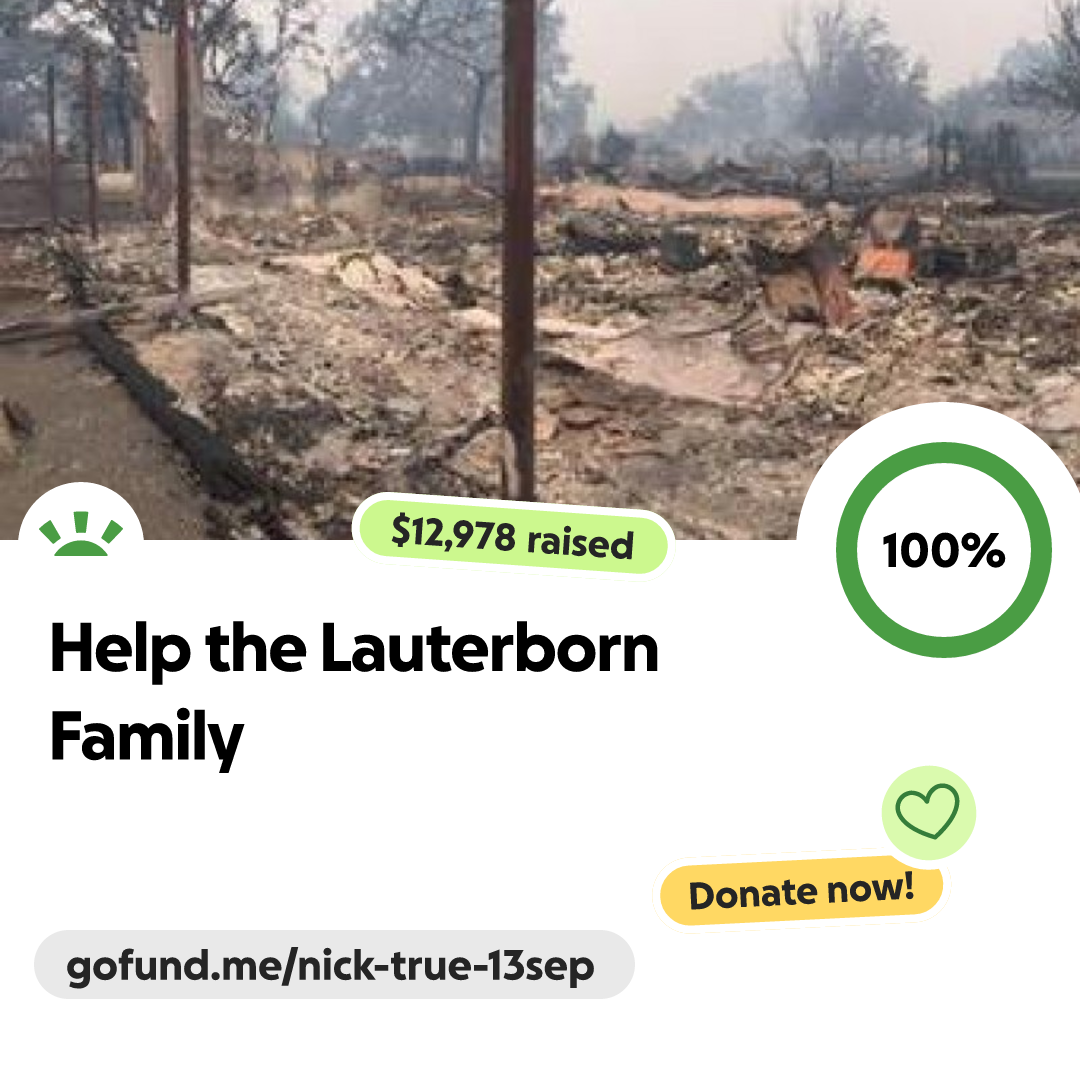Click the light green circle behind the heart
The height and width of the screenshot is (1080, 1080).
[928, 813]
